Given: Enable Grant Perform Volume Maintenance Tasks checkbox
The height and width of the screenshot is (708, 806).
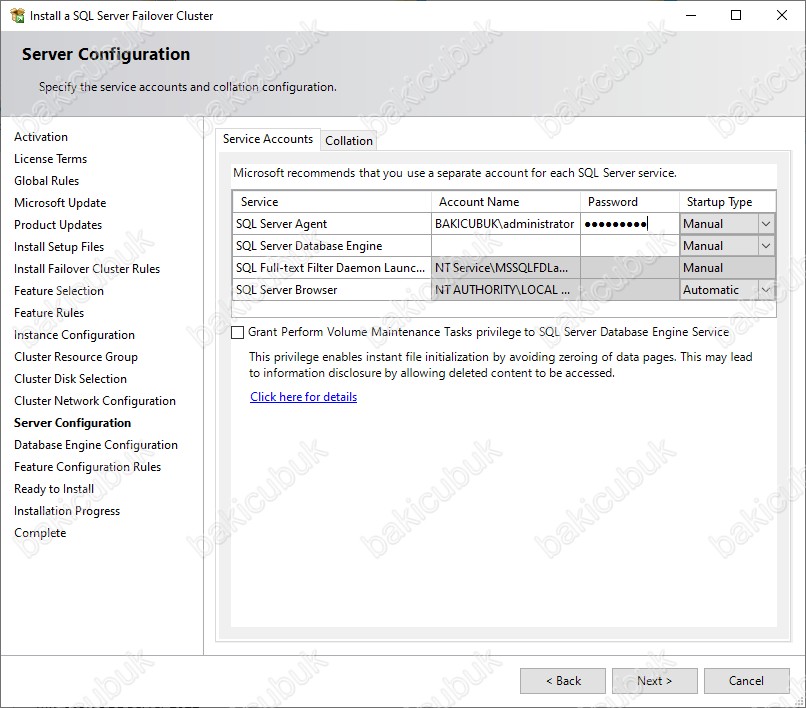Looking at the screenshot, I should click(x=237, y=332).
